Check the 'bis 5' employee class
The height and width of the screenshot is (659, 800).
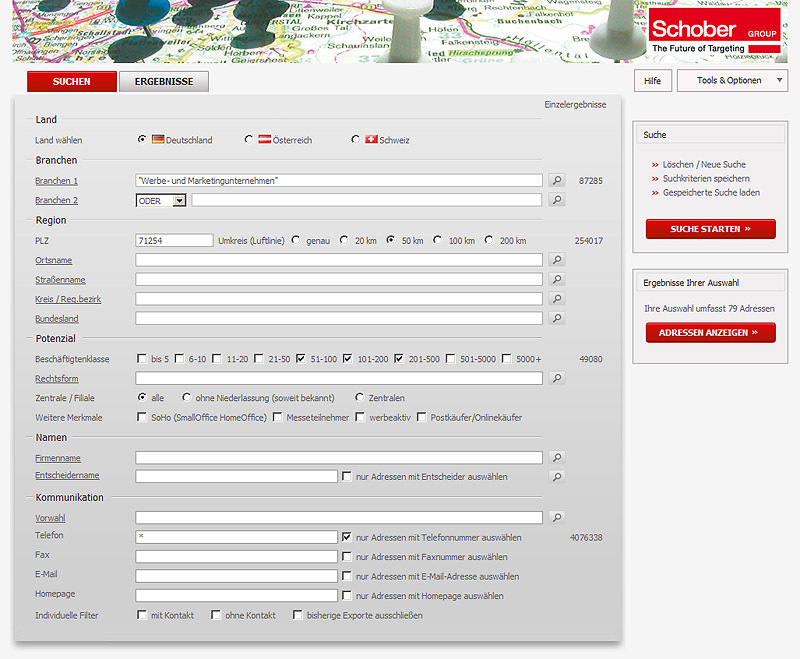tap(141, 359)
